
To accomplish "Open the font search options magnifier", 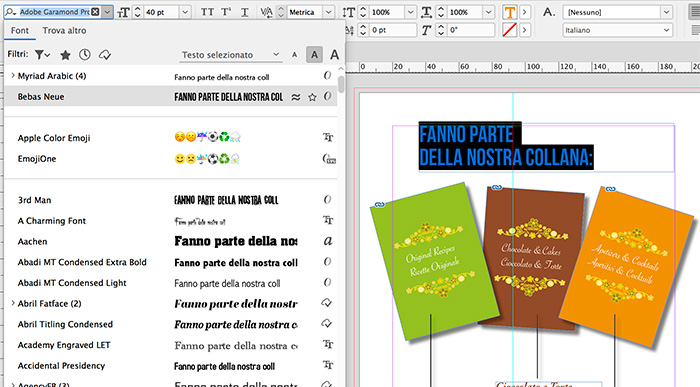I will [x=11, y=12].
